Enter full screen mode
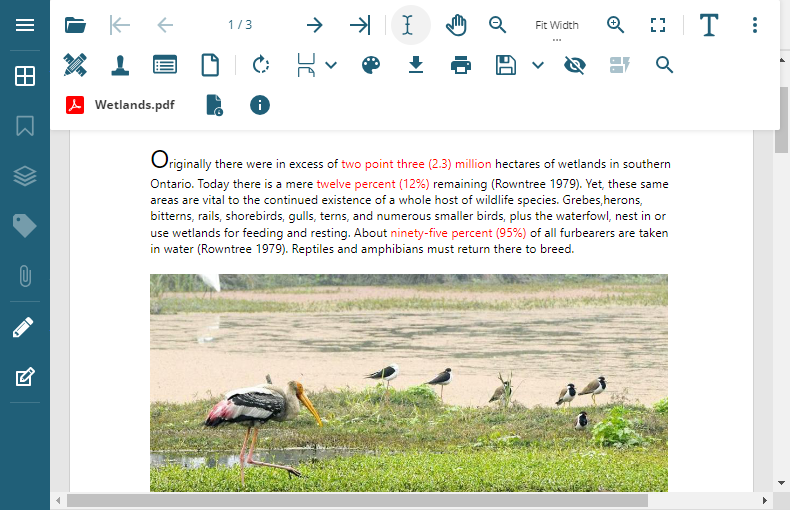The height and width of the screenshot is (526, 790). (658, 25)
